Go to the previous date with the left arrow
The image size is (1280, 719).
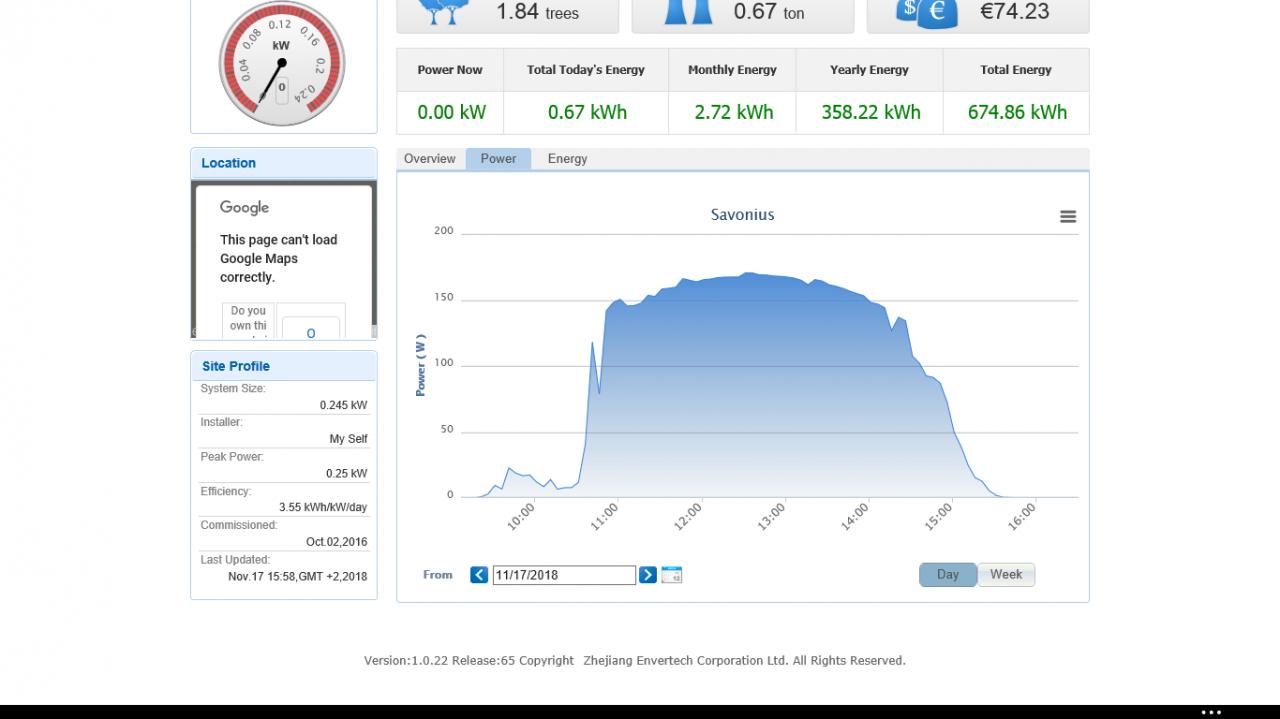[479, 575]
